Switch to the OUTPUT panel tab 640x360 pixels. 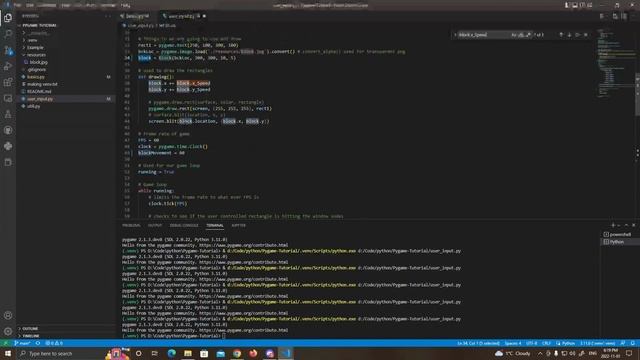[155, 225]
